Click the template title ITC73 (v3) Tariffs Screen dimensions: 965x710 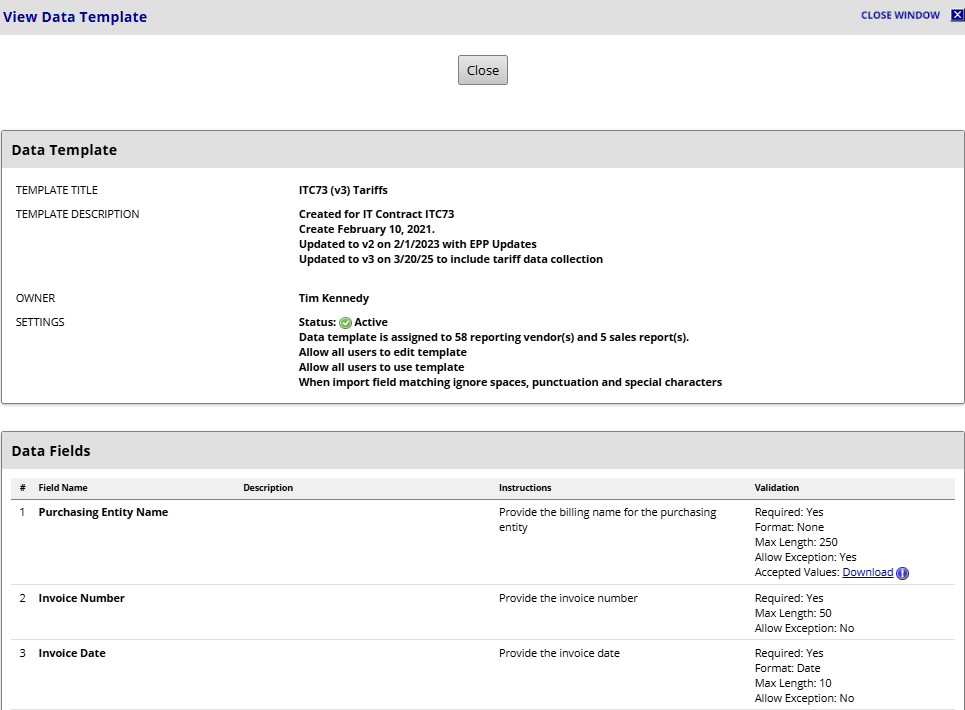[x=343, y=190]
